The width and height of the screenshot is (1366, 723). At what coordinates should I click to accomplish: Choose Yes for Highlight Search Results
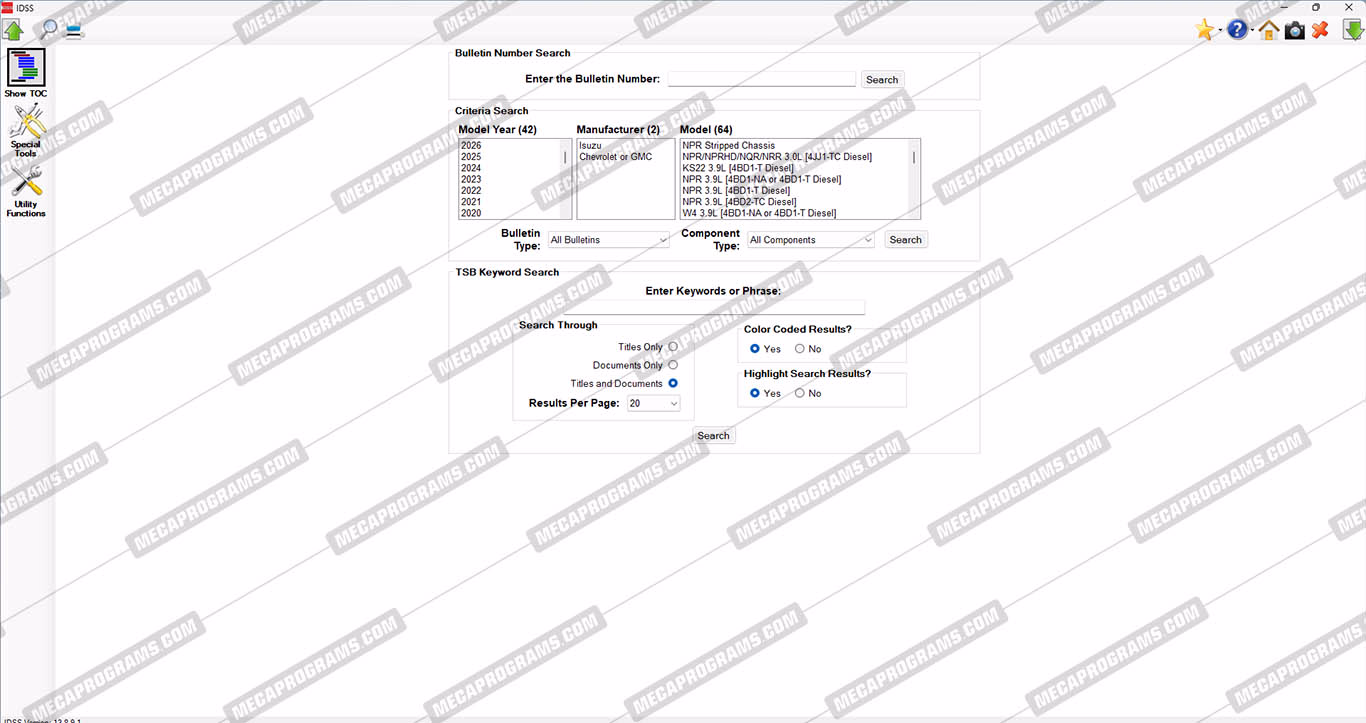click(x=755, y=393)
